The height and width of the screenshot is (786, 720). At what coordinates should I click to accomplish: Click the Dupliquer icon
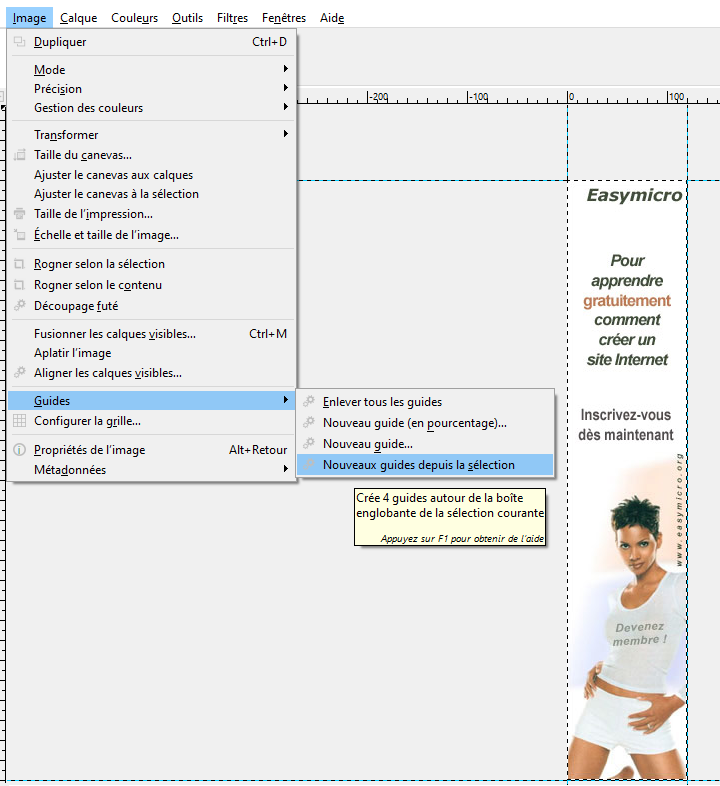pyautogui.click(x=19, y=42)
